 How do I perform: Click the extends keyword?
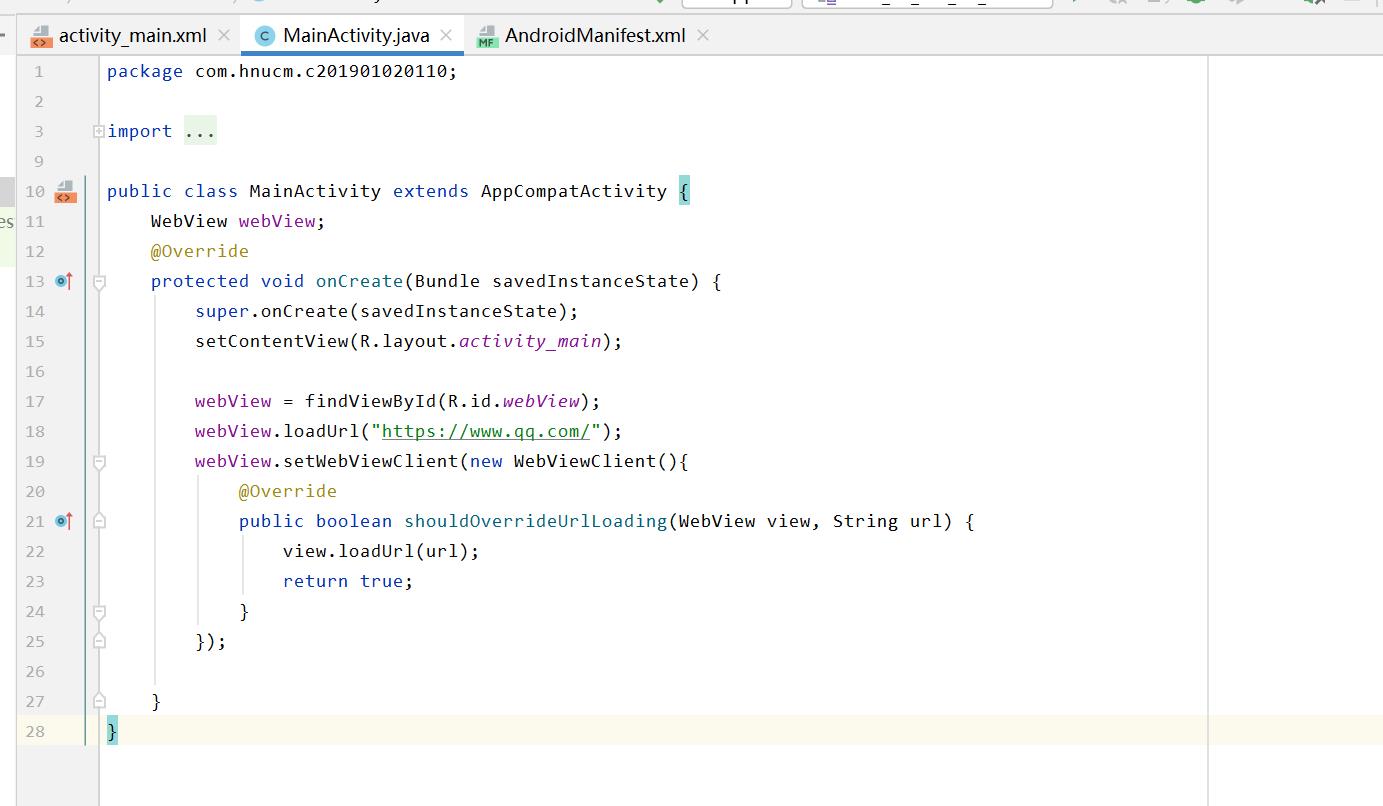(431, 191)
